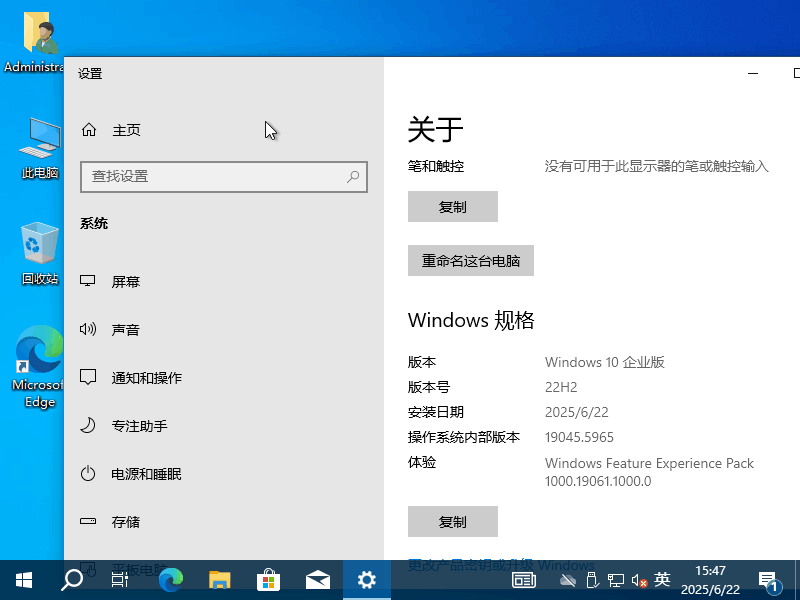Click the 重命名这台电脑 button
Screen dimensions: 800x600
pyautogui.click(x=470, y=261)
